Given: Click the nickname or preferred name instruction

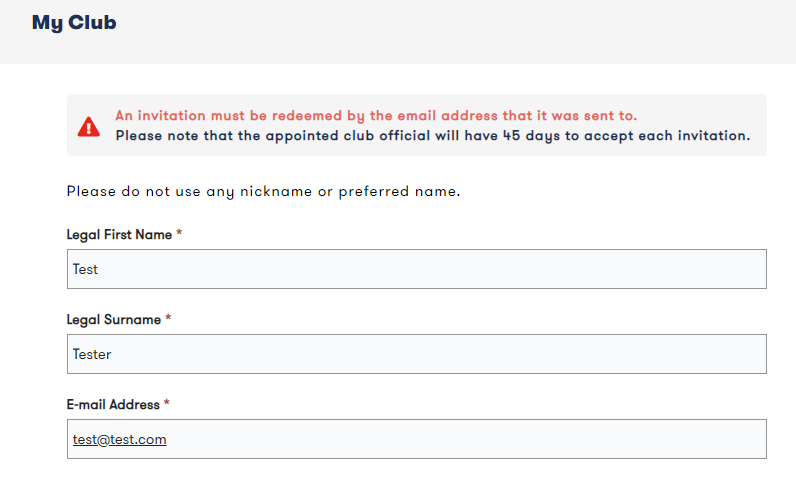Looking at the screenshot, I should pyautogui.click(x=263, y=191).
